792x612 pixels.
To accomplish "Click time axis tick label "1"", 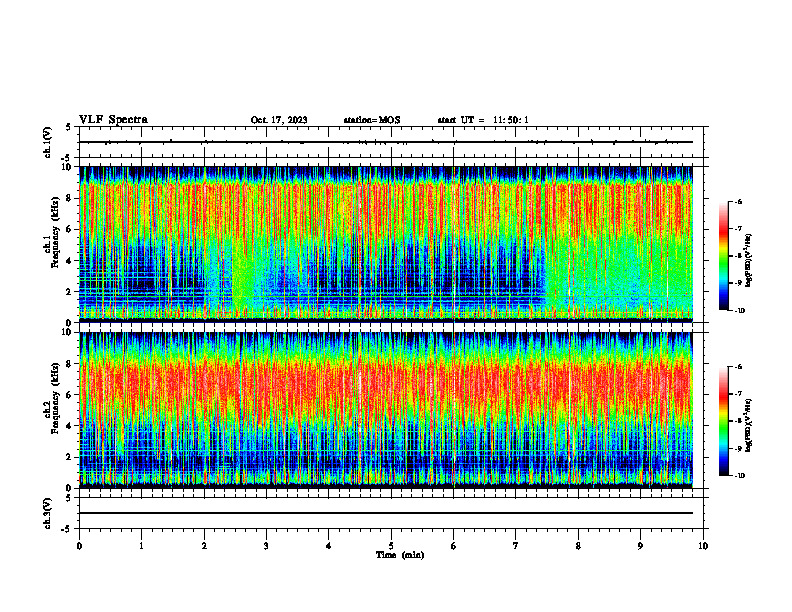I will tap(141, 546).
